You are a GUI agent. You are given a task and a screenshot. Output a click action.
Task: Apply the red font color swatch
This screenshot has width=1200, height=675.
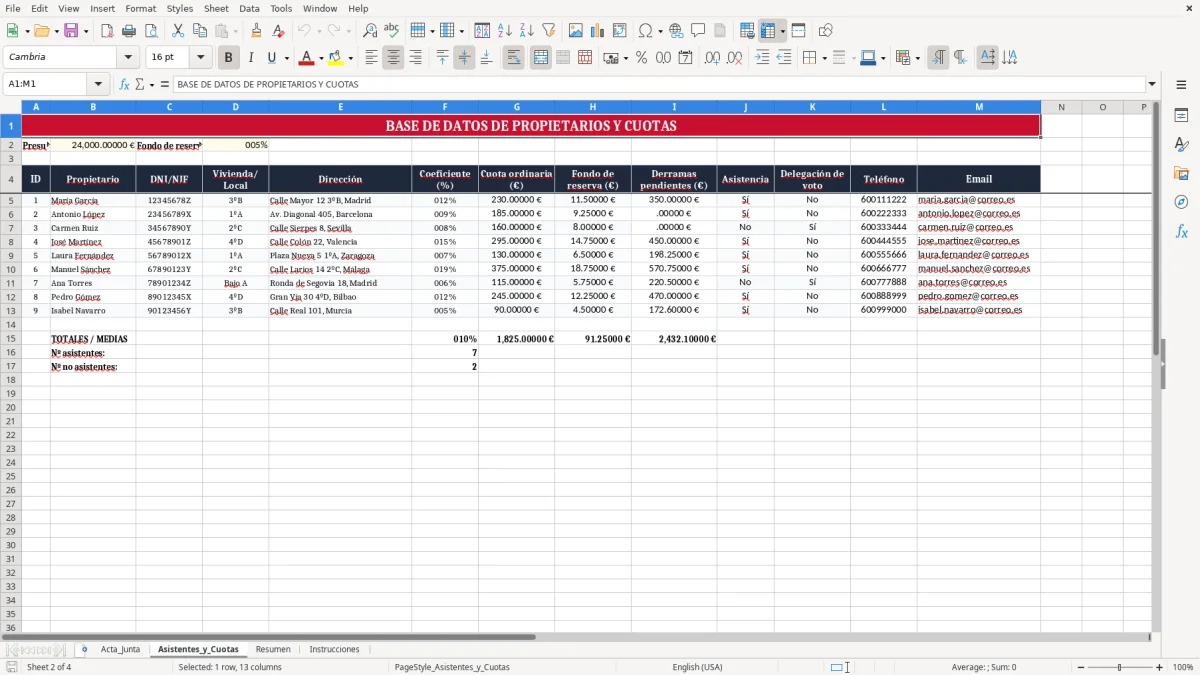click(306, 58)
